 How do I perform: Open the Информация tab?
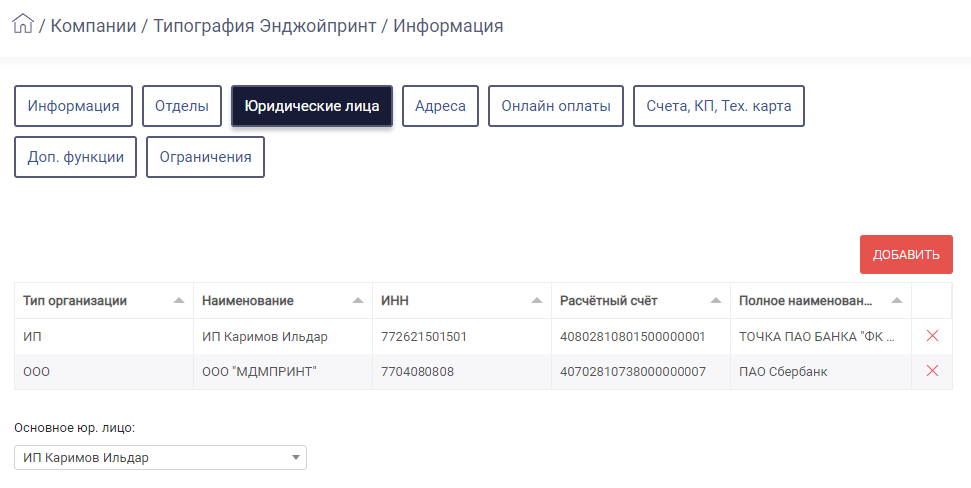point(73,106)
